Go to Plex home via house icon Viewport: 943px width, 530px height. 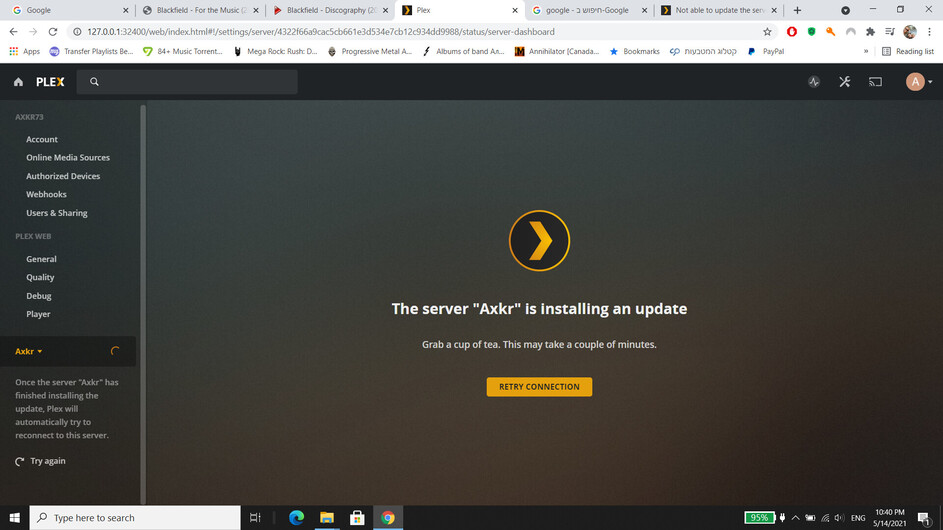(18, 82)
